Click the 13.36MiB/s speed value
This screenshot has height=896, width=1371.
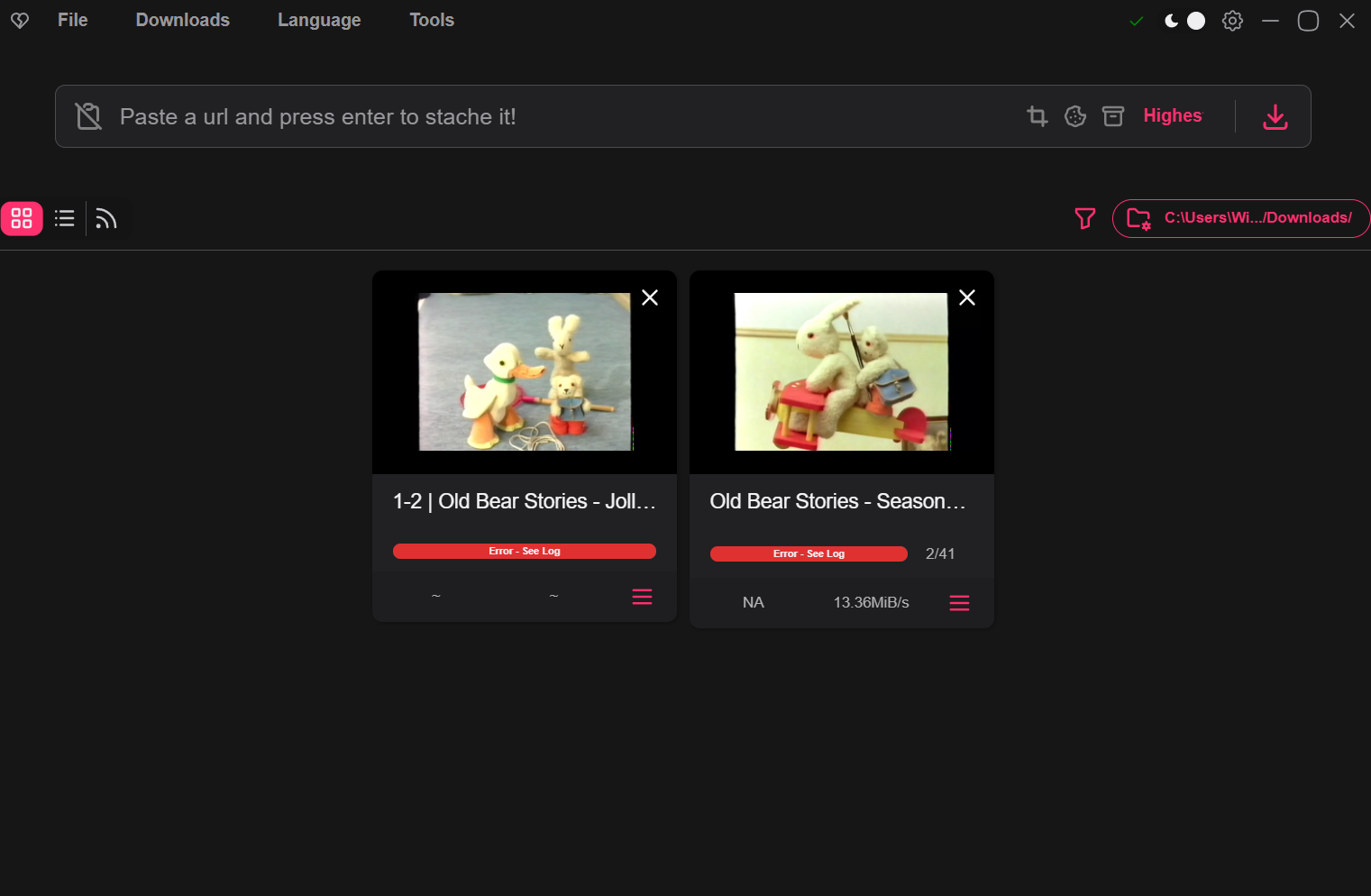(x=872, y=602)
